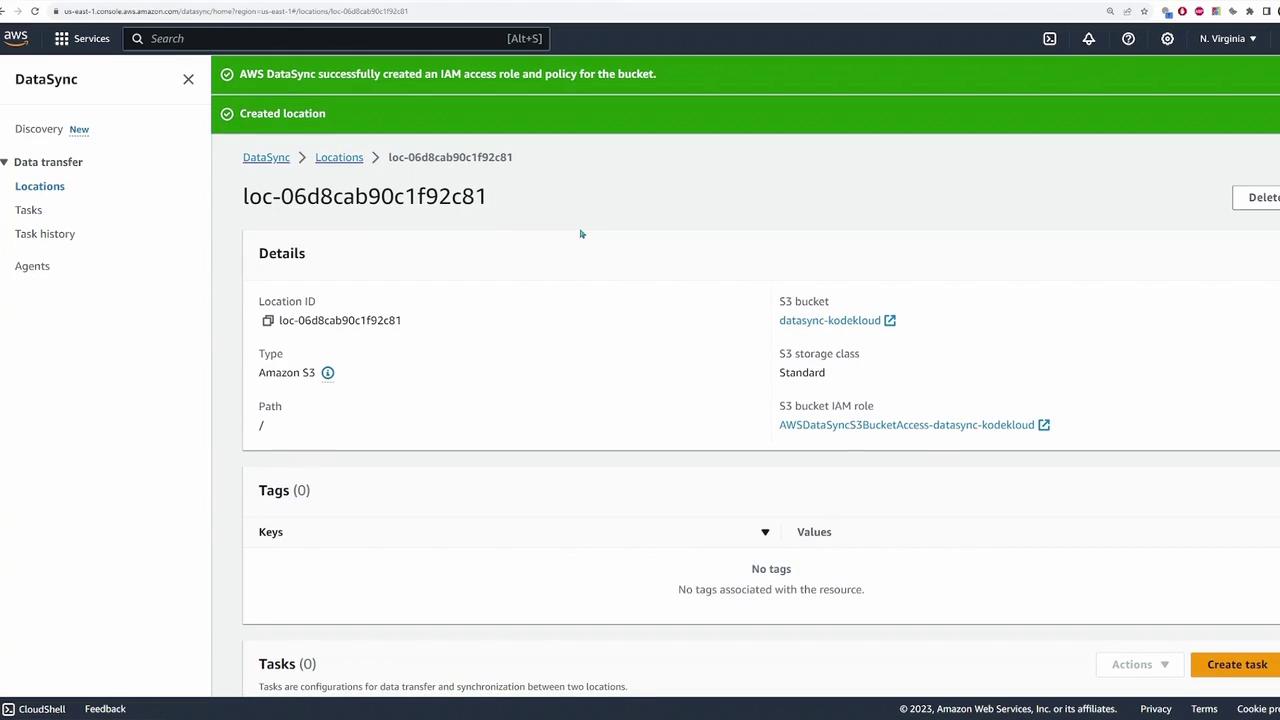Click the share page icon in the address bar
Viewport: 1280px width, 720px height.
pos(1127,11)
